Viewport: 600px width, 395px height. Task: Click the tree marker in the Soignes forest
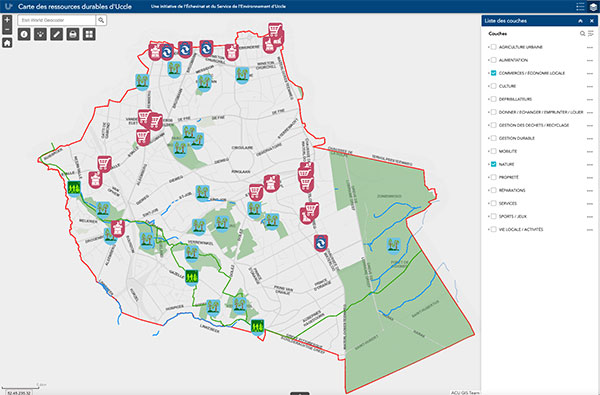click(393, 245)
